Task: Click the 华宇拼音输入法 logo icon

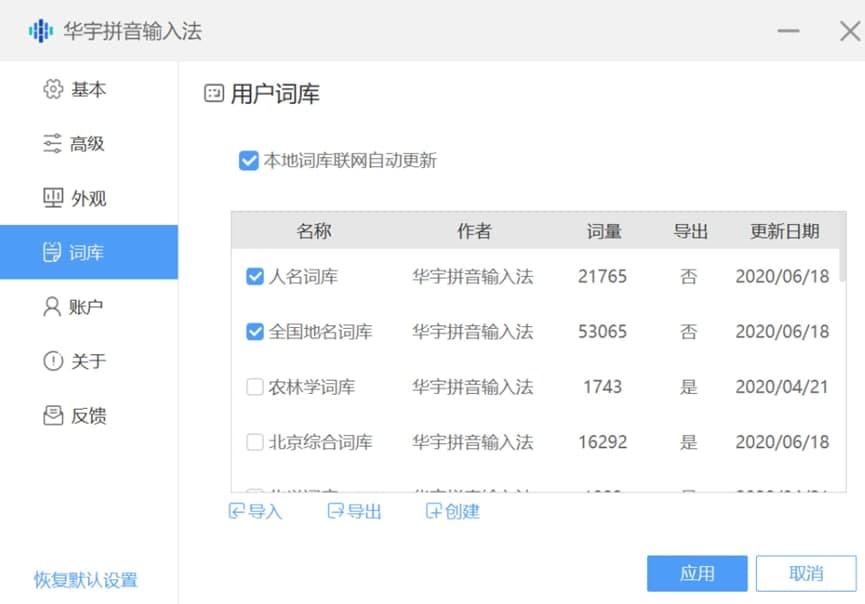Action: tap(39, 32)
